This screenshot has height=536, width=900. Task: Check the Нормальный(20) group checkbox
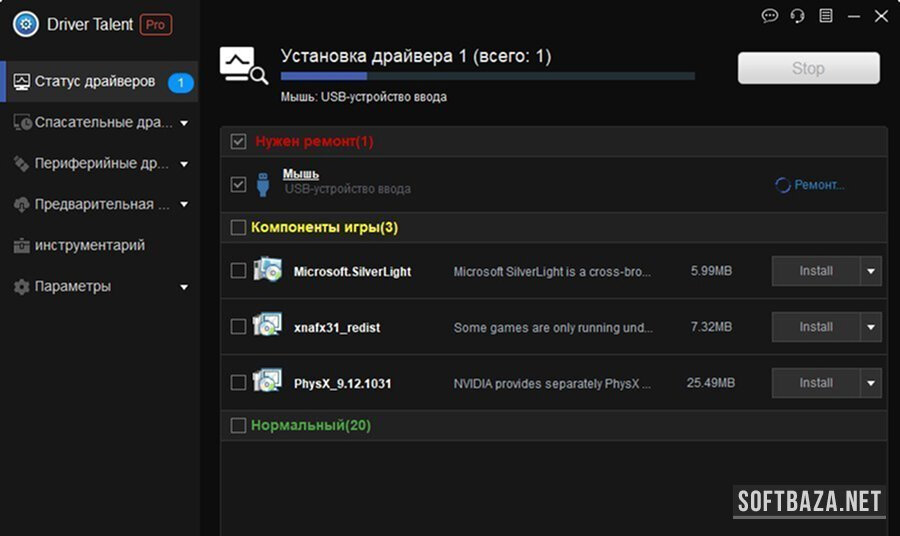tap(238, 425)
